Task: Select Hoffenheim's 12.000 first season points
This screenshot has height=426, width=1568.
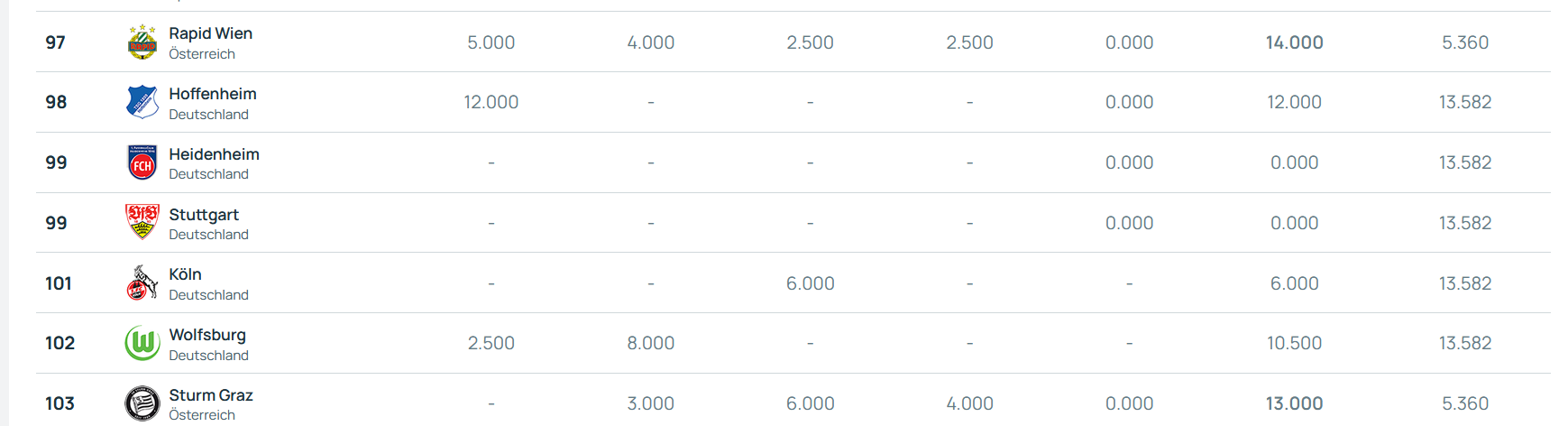Action: coord(491,102)
